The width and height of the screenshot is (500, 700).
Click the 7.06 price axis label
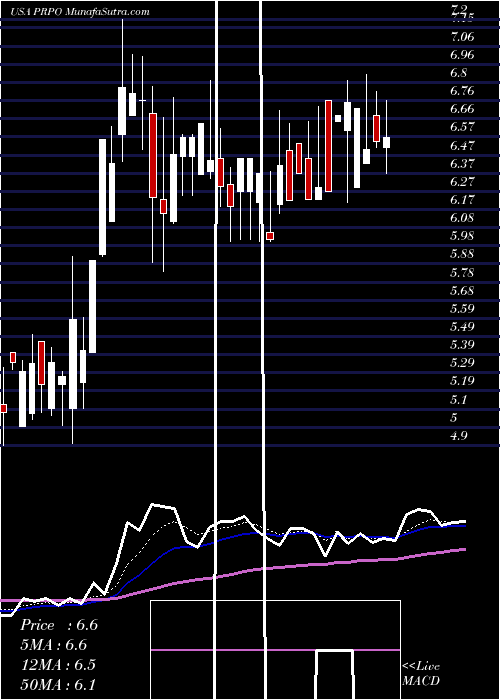[462, 36]
